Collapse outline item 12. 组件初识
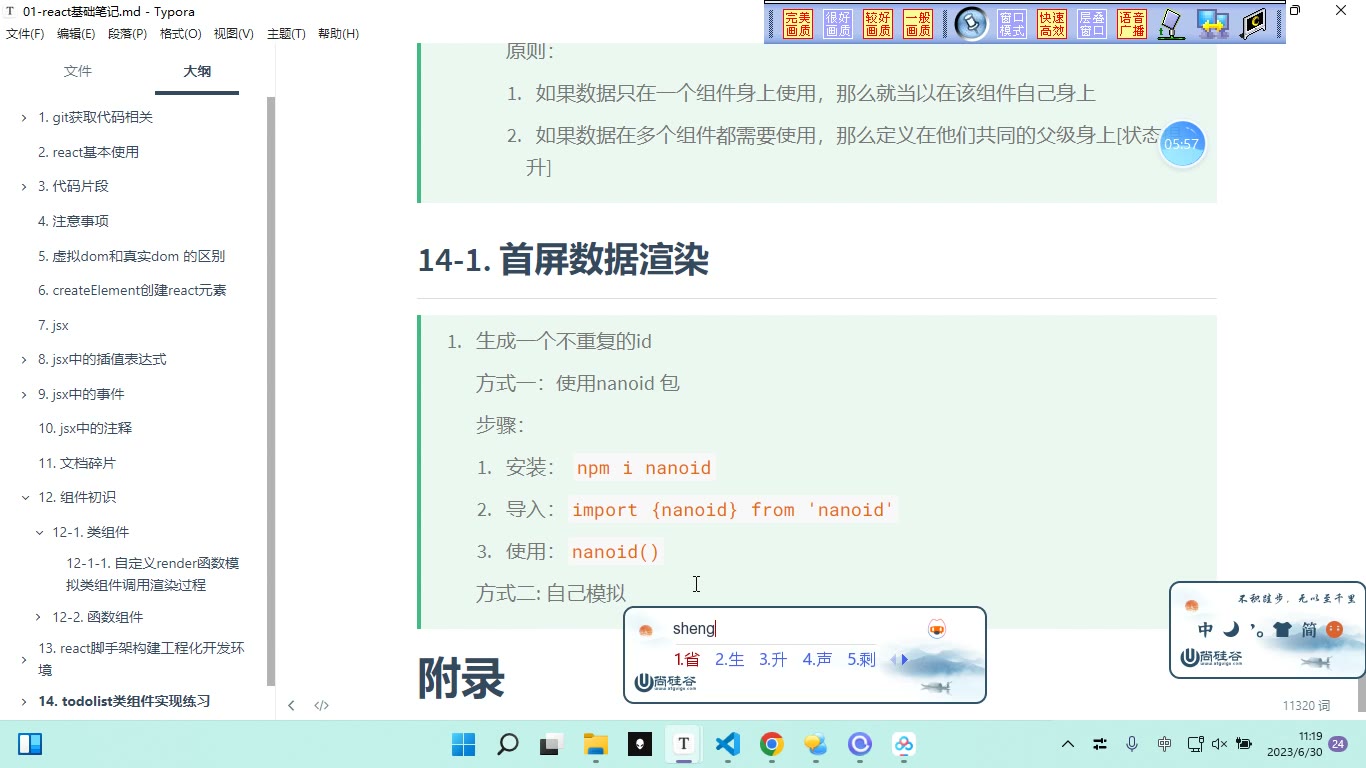The width and height of the screenshot is (1366, 768). (x=25, y=498)
